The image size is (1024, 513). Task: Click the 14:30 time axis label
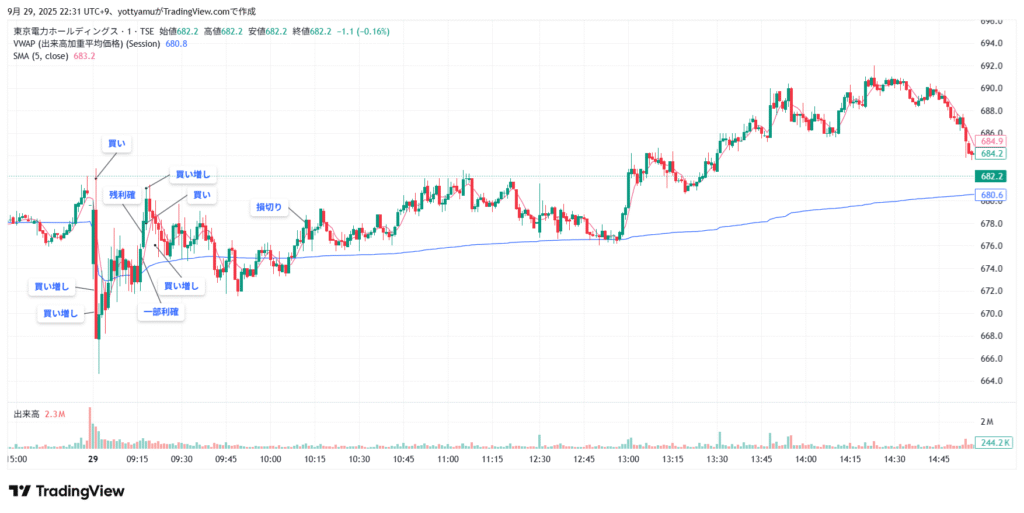pos(895,459)
